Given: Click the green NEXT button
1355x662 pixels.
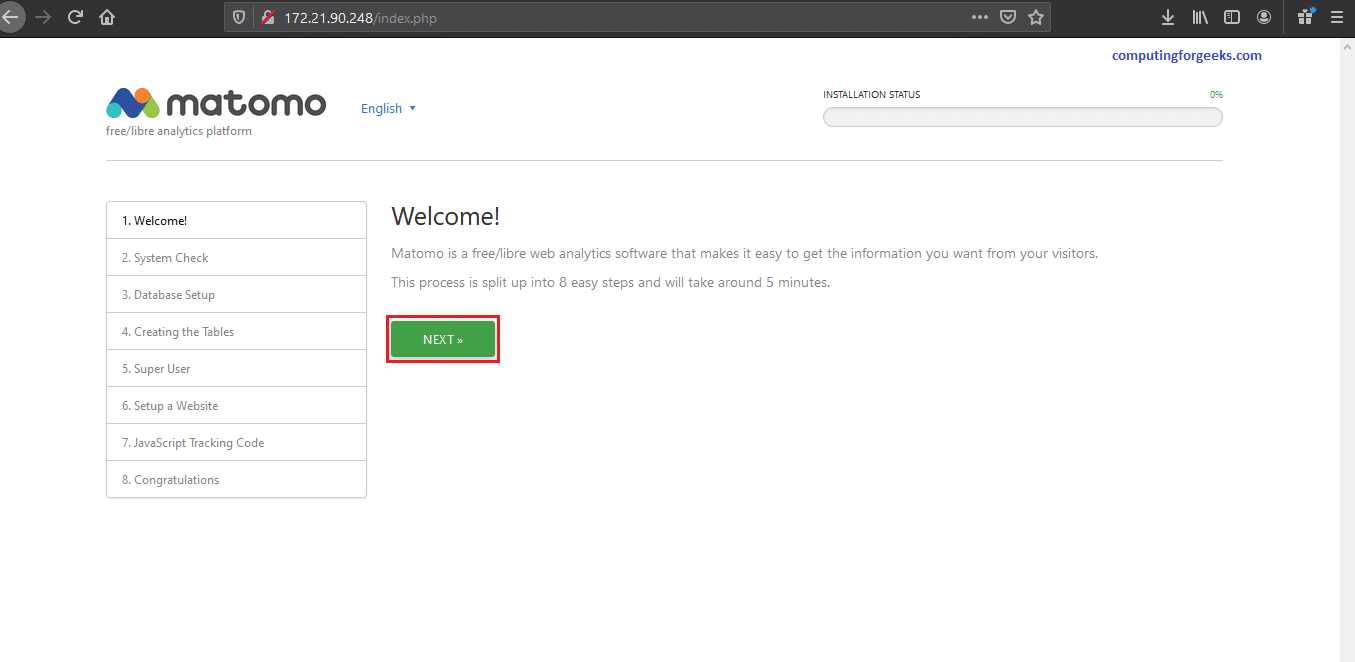Looking at the screenshot, I should click(443, 339).
